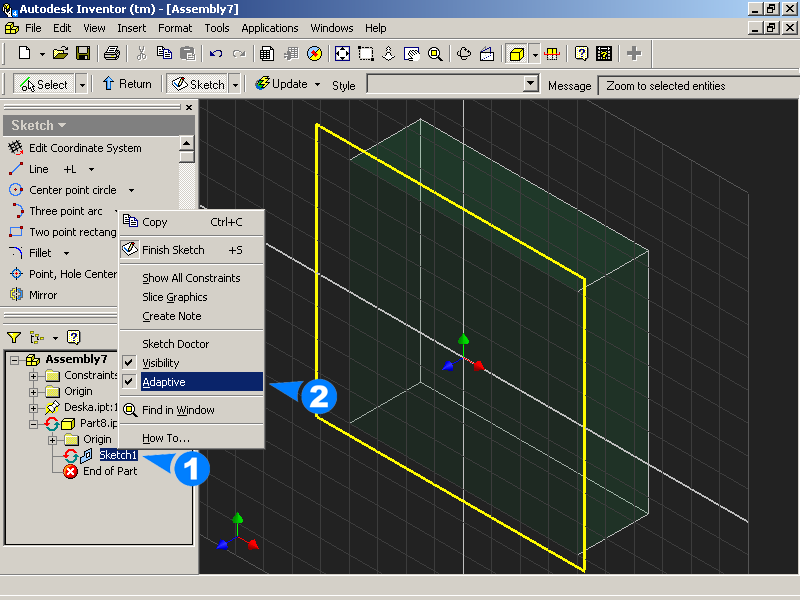This screenshot has width=800, height=600.
Task: Click the help question mark toolbar icon
Action: click(581, 53)
